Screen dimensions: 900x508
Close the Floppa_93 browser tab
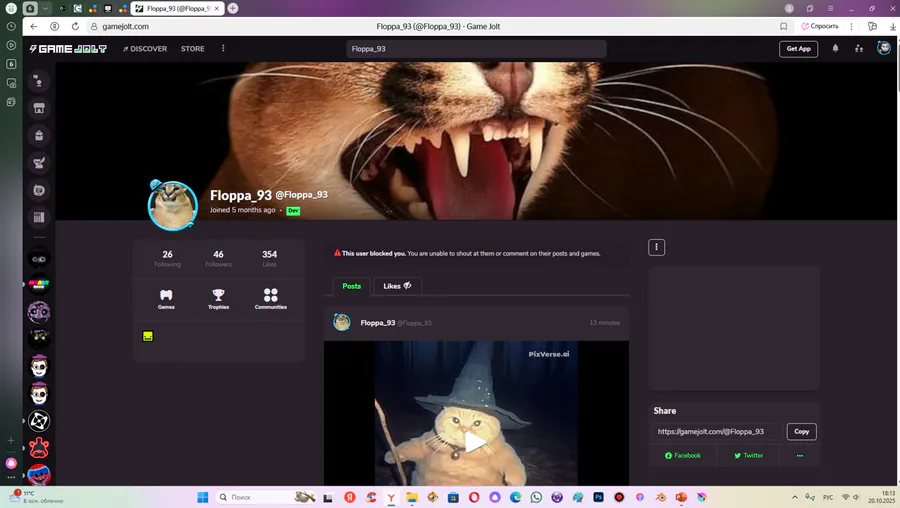(216, 9)
